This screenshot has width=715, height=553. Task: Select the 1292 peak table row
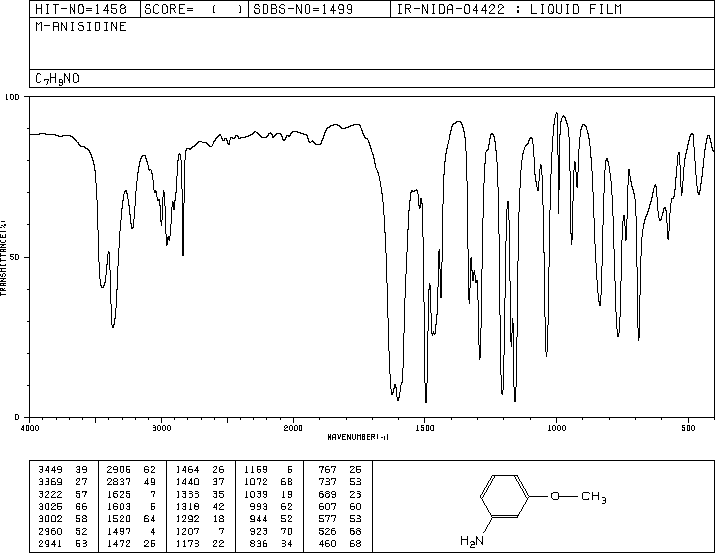coord(200,519)
